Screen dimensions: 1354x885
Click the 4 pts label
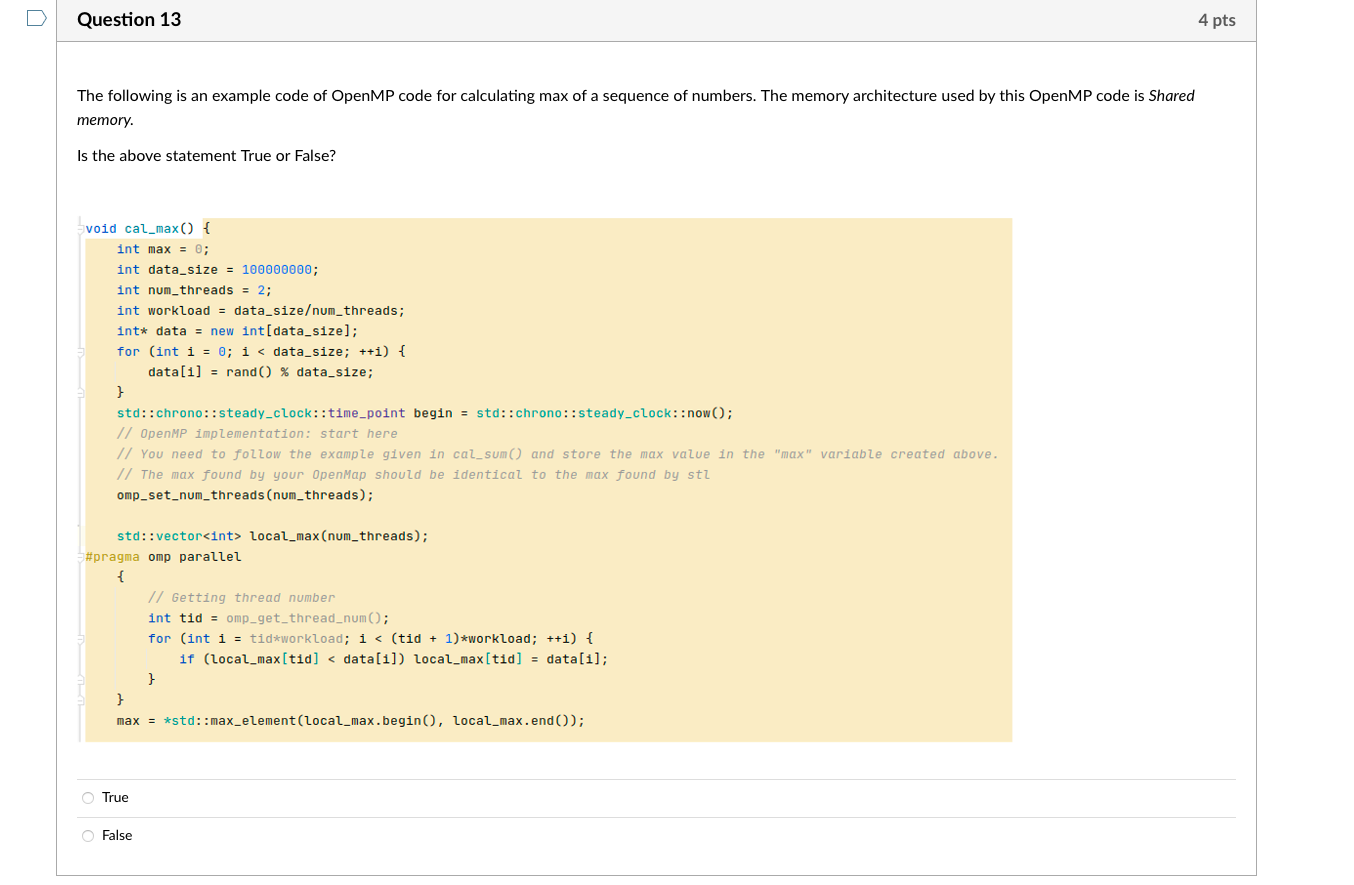pos(1217,19)
